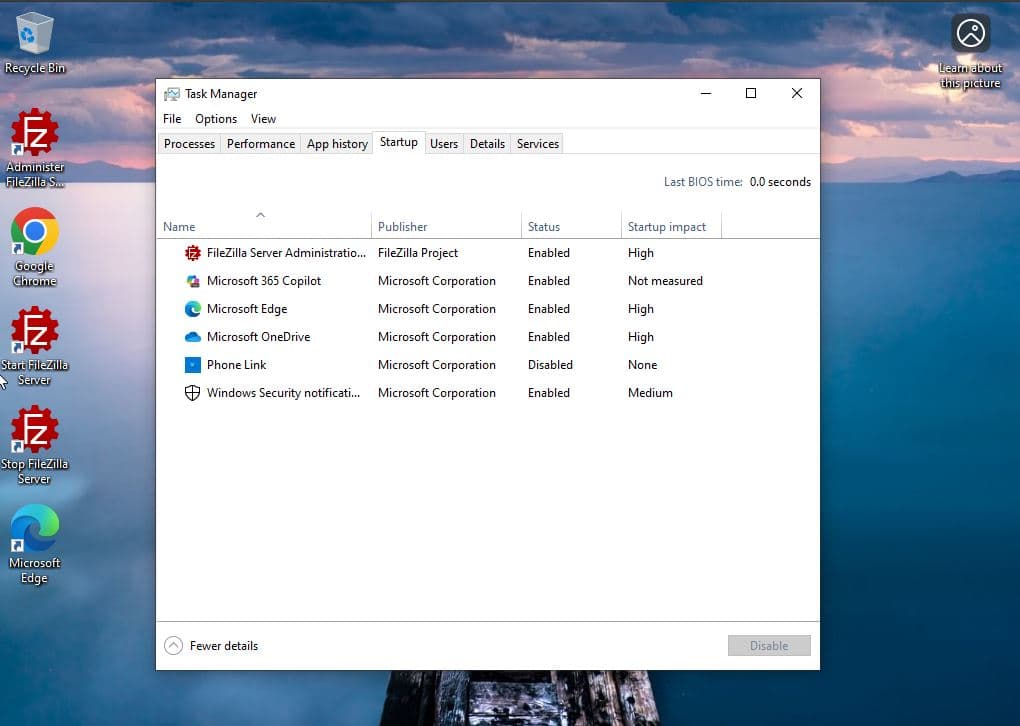Open the Recycle Bin desktop icon
This screenshot has height=726, width=1020.
coord(34,34)
